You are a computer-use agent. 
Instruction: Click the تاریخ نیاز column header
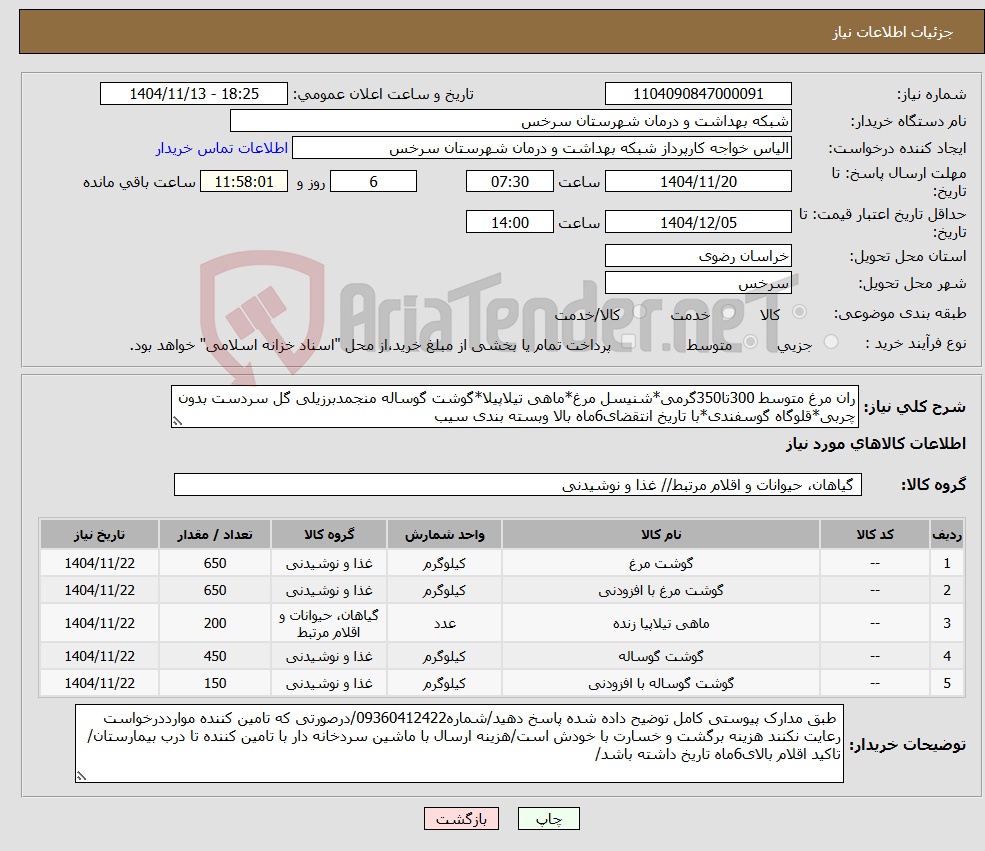[x=99, y=534]
